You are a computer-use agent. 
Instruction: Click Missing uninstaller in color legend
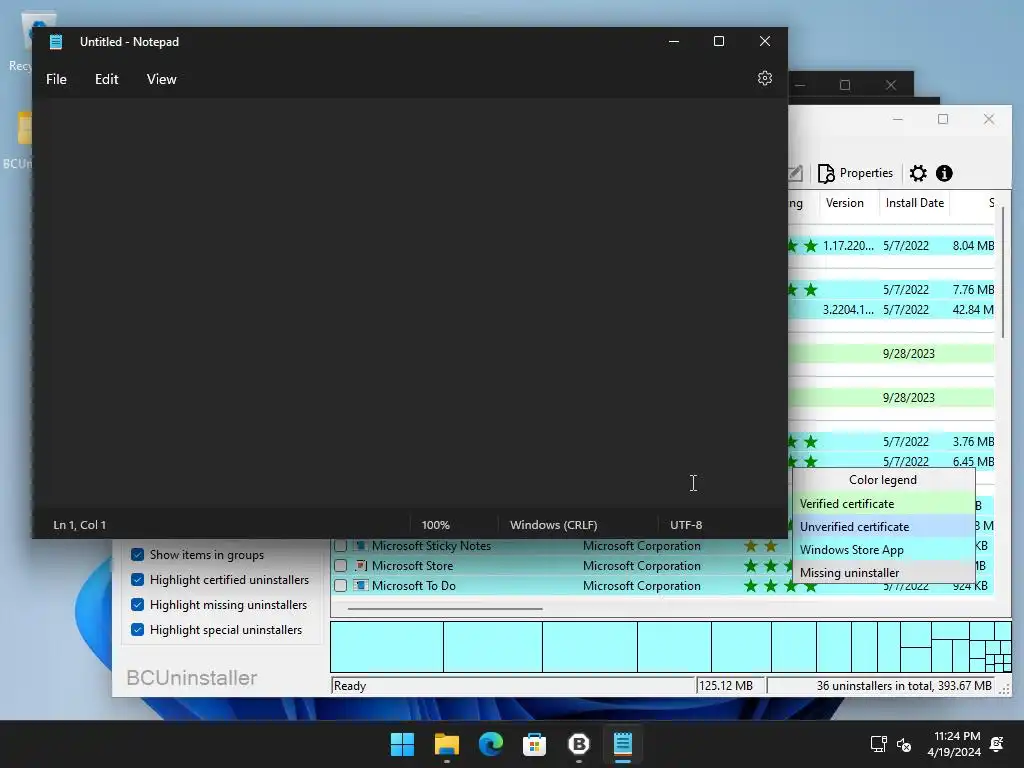click(884, 573)
